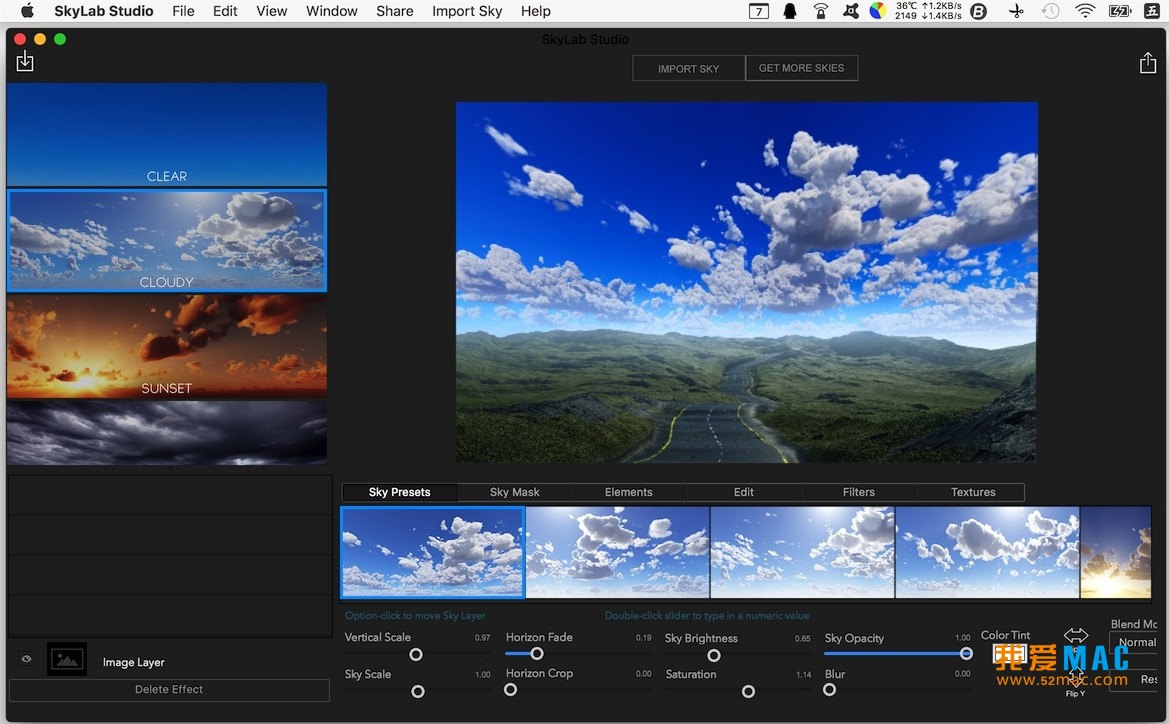
Task: Click the Blur slider handle
Action: click(830, 690)
